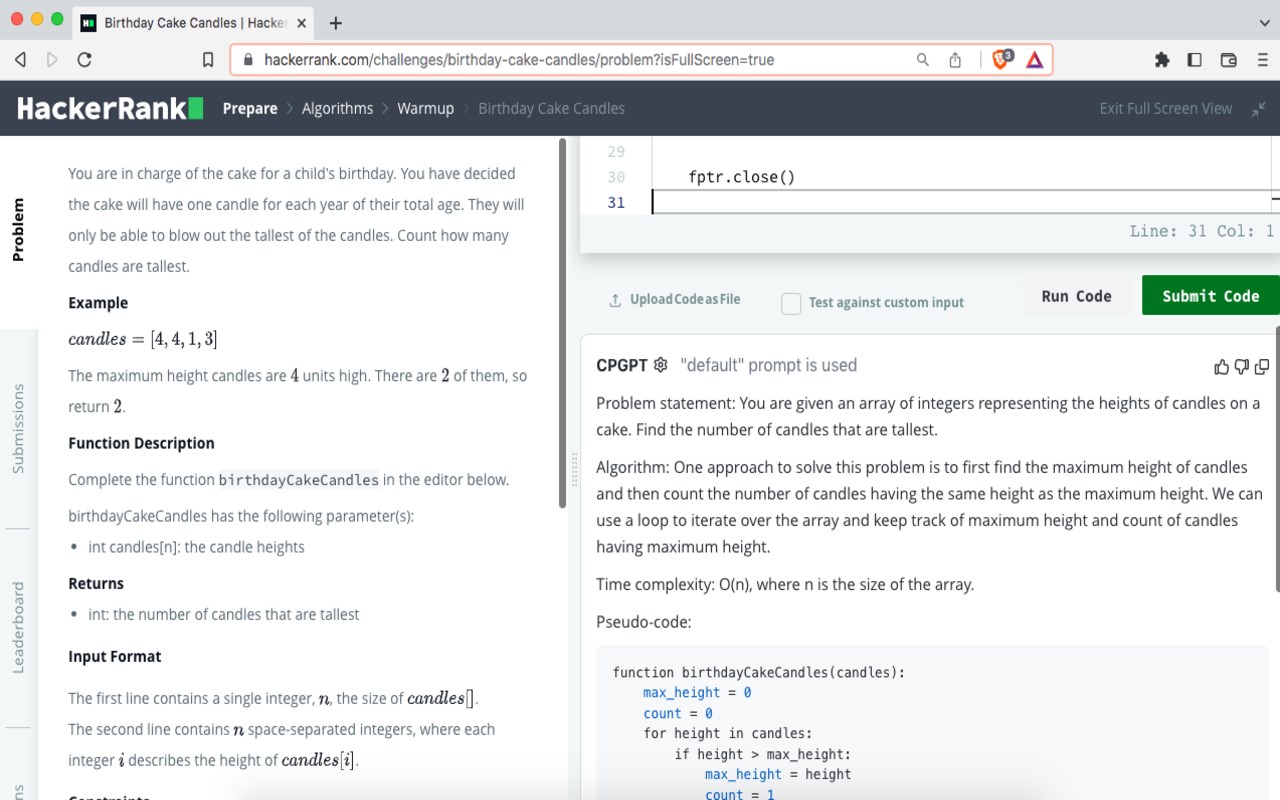
Task: Click the share icon in the address bar
Action: tap(955, 60)
